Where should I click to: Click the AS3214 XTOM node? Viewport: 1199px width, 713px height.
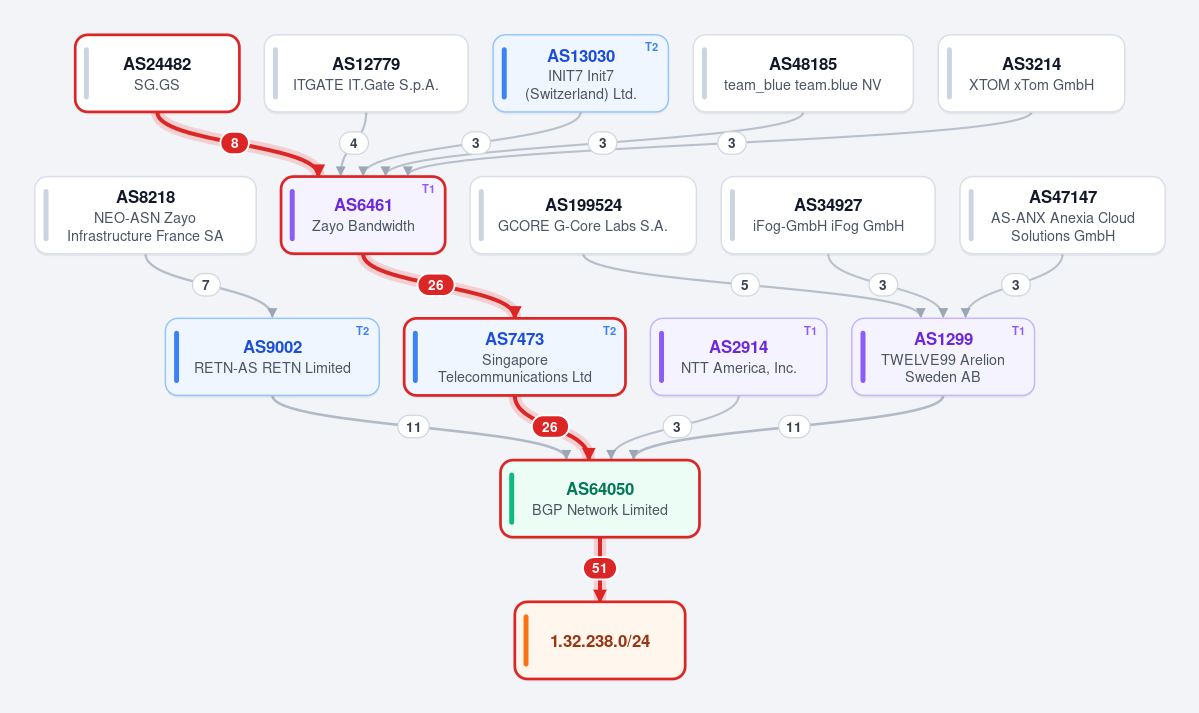(1031, 73)
